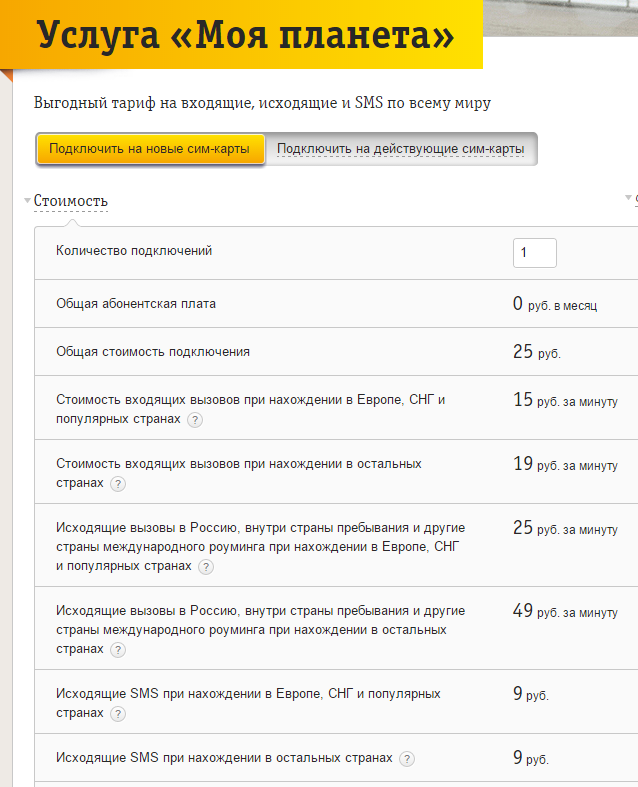The image size is (638, 787).
Task: Open help icon for the 49 руб. outgoing calls row
Action: 118,650
